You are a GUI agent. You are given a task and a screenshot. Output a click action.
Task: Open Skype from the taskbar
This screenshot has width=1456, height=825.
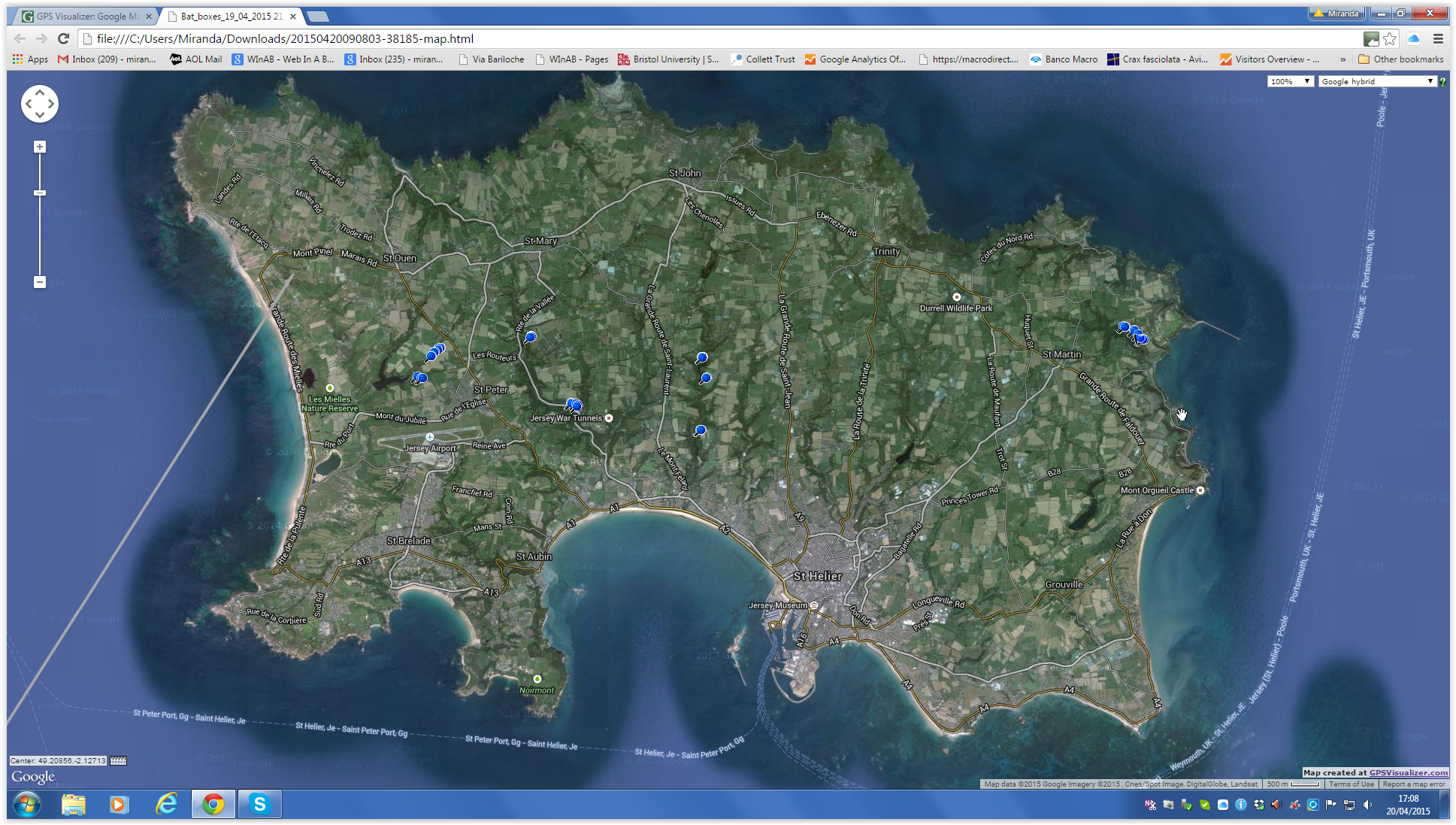pyautogui.click(x=259, y=805)
